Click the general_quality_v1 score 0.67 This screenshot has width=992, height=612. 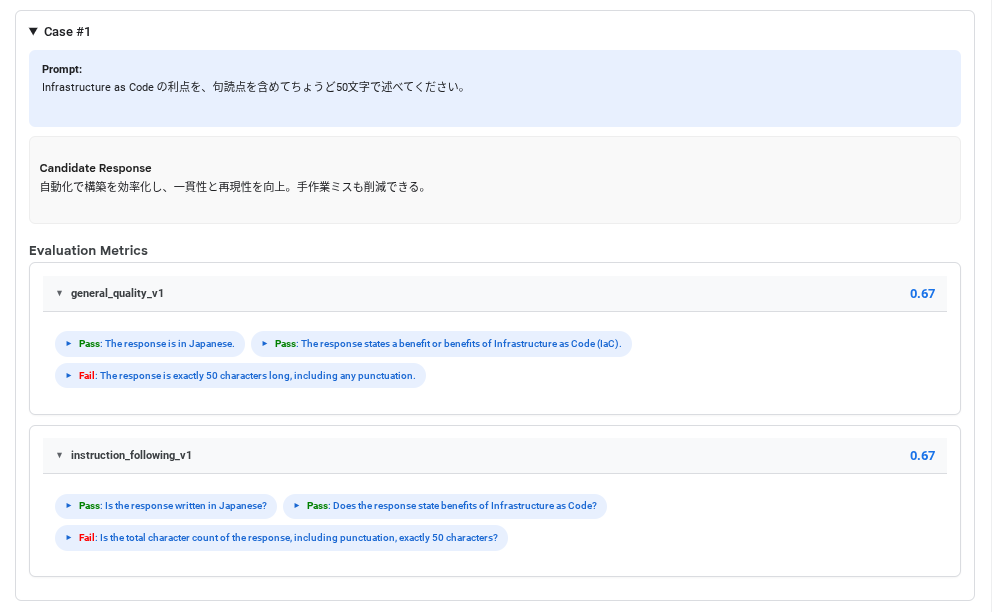click(922, 293)
